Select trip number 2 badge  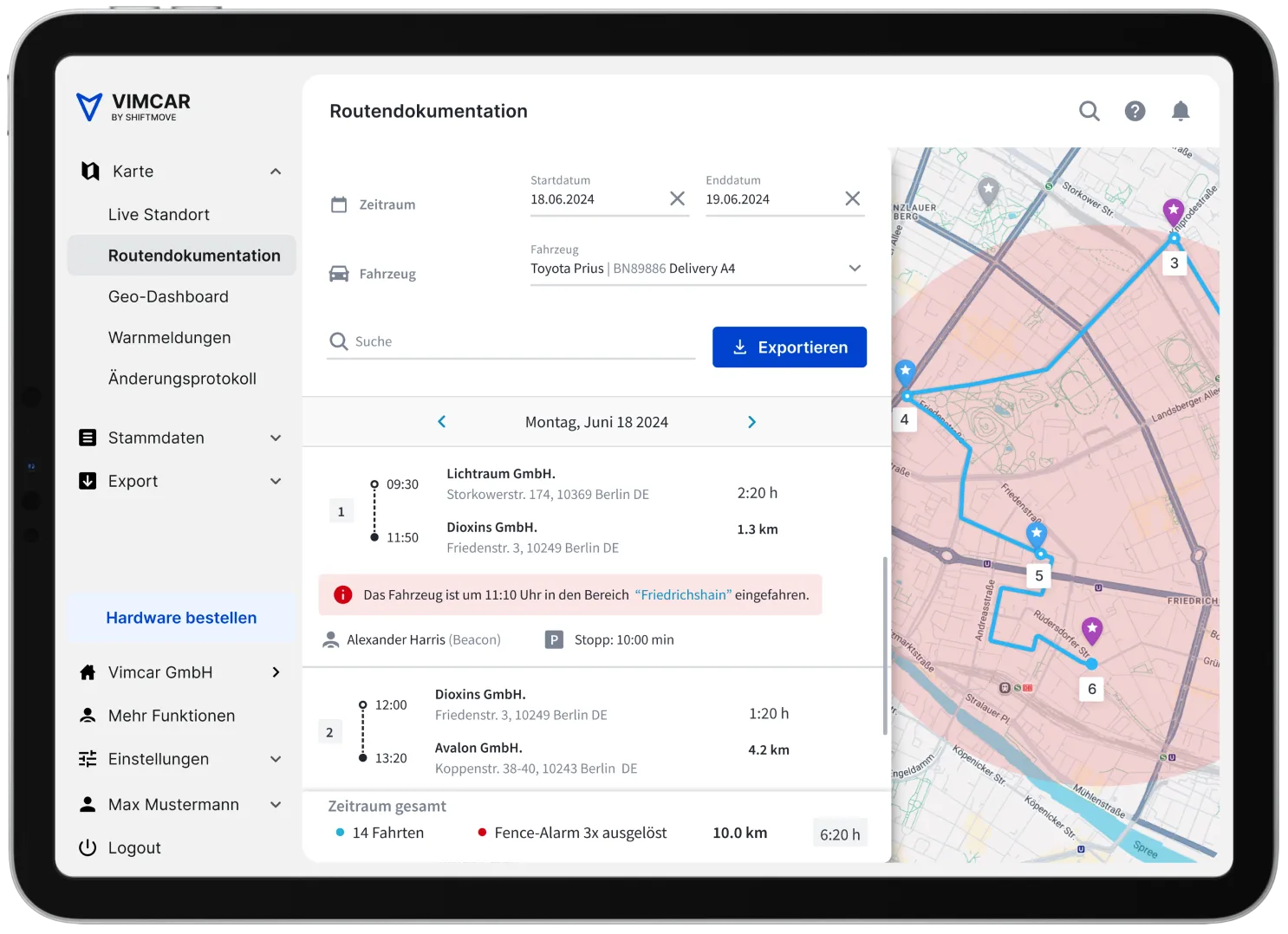click(x=329, y=732)
